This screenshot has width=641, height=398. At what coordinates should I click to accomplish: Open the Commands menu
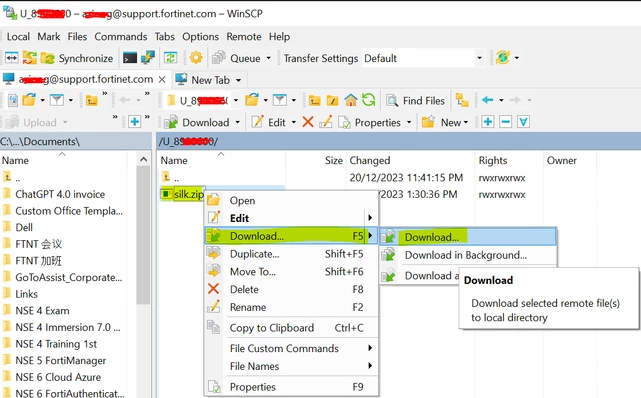click(x=121, y=37)
